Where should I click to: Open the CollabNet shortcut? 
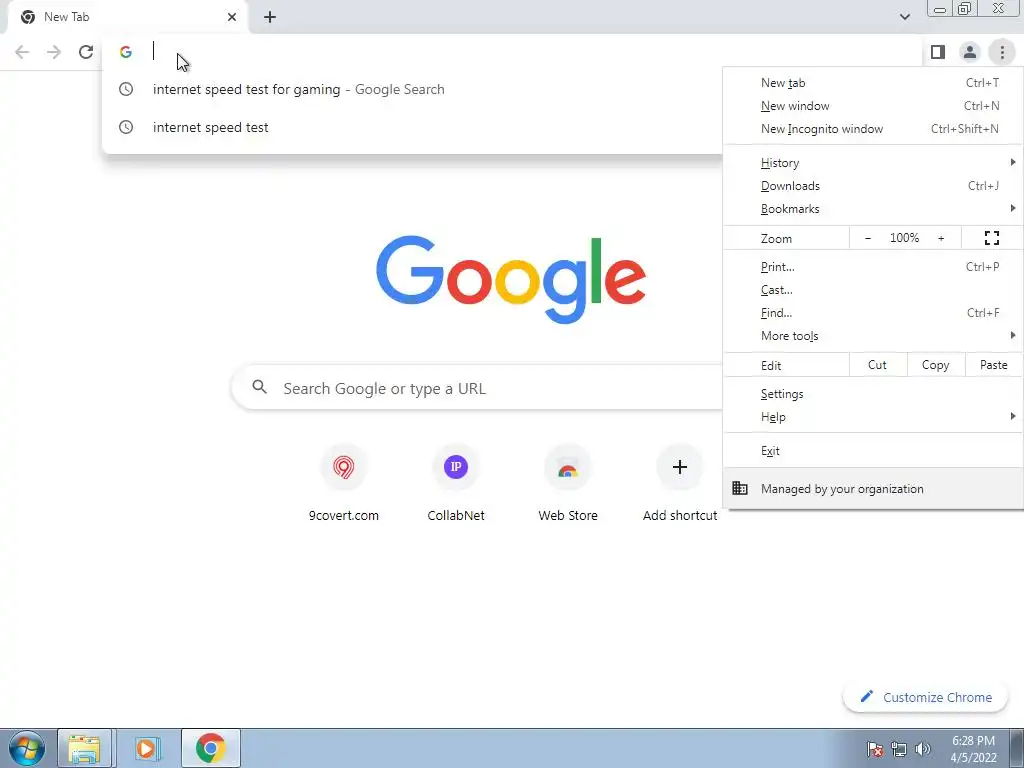click(x=456, y=483)
